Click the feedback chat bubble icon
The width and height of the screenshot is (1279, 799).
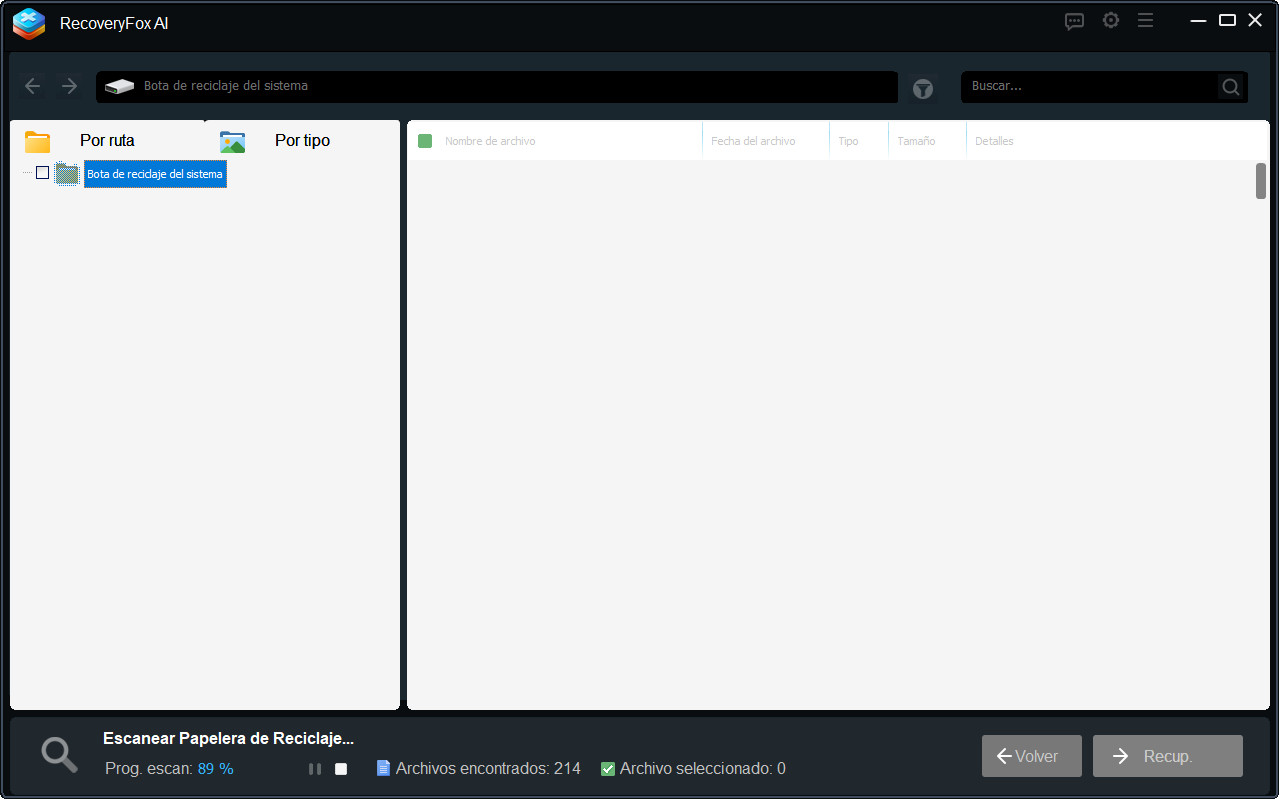[1074, 21]
